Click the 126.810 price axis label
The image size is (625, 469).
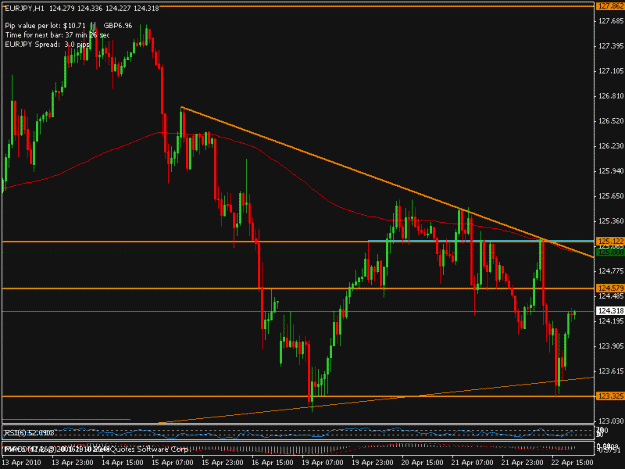pos(611,96)
